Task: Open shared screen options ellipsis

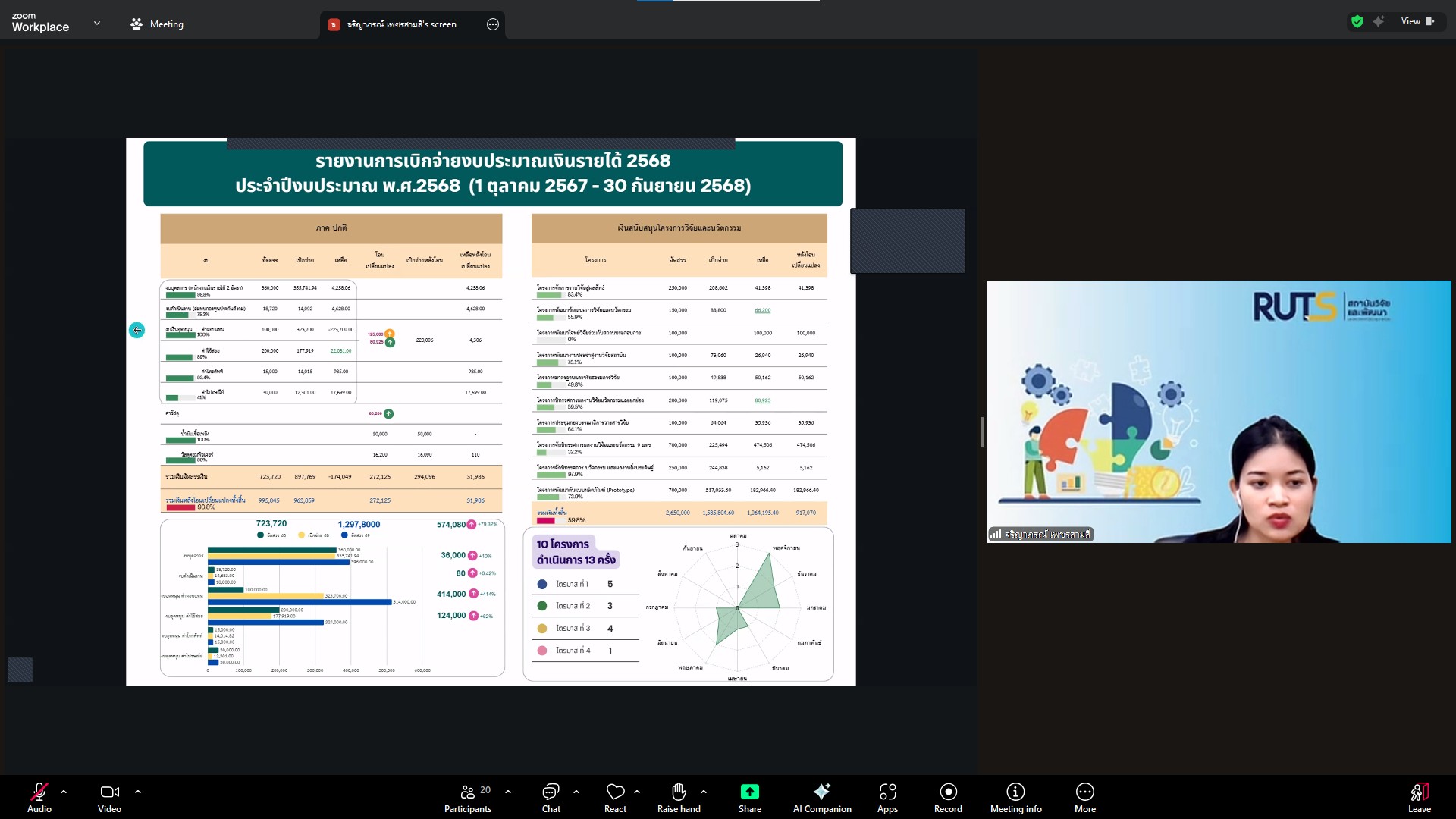Action: pyautogui.click(x=493, y=24)
